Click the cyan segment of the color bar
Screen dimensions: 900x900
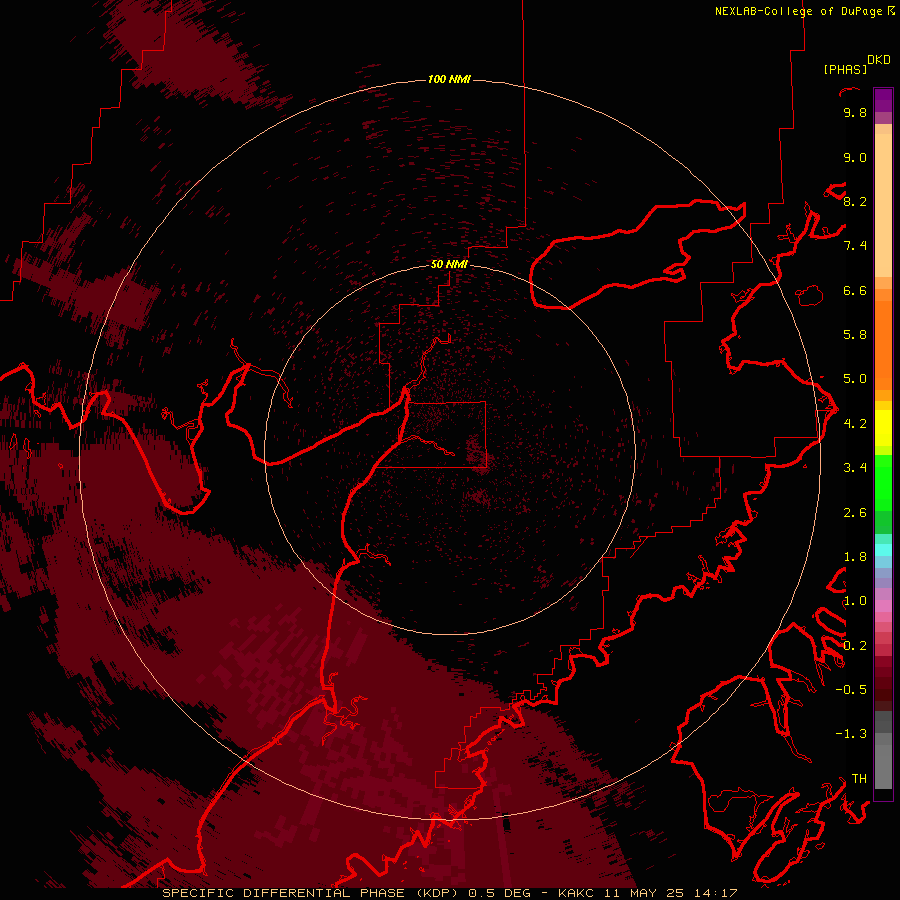pyautogui.click(x=883, y=550)
